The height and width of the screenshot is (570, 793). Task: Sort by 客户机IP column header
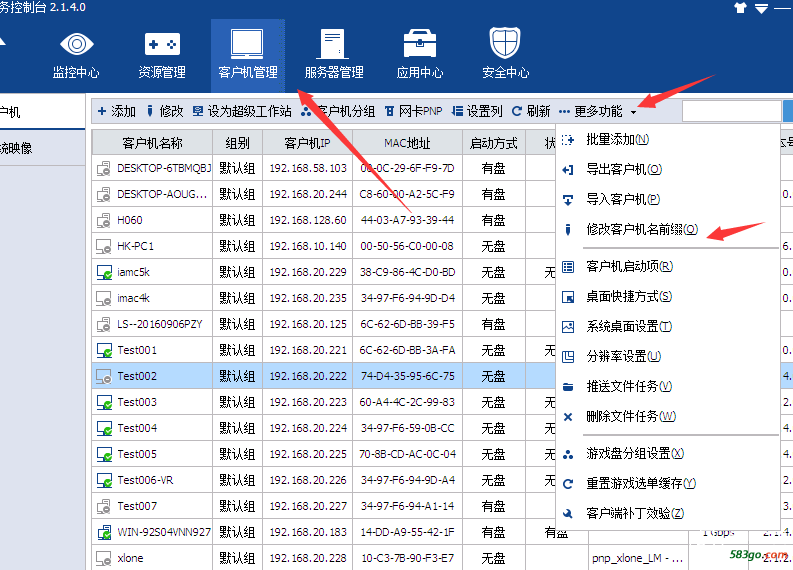point(307,143)
